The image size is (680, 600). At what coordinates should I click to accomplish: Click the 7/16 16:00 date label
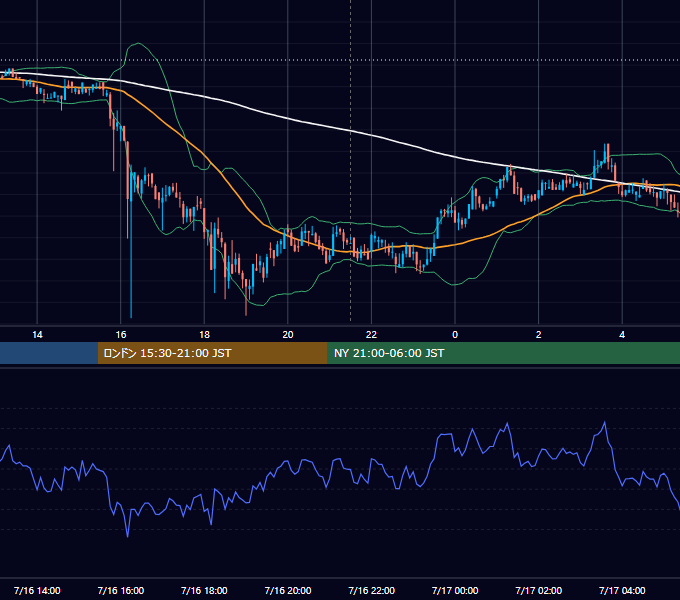pos(121,590)
